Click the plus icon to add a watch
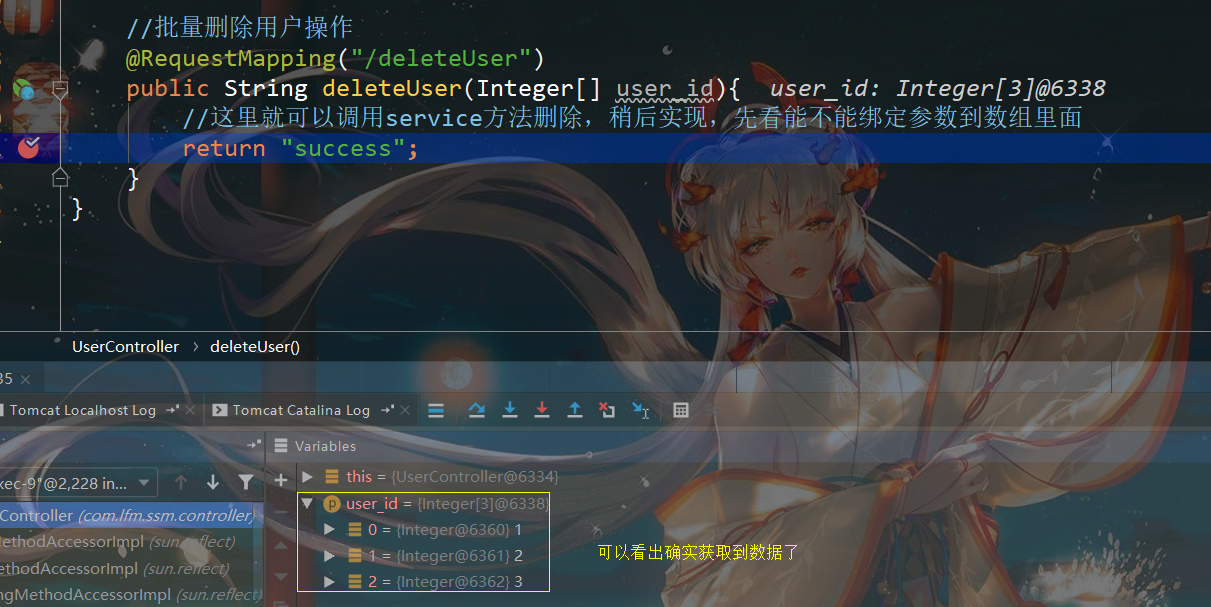Screen dimensions: 1211x607 point(281,482)
